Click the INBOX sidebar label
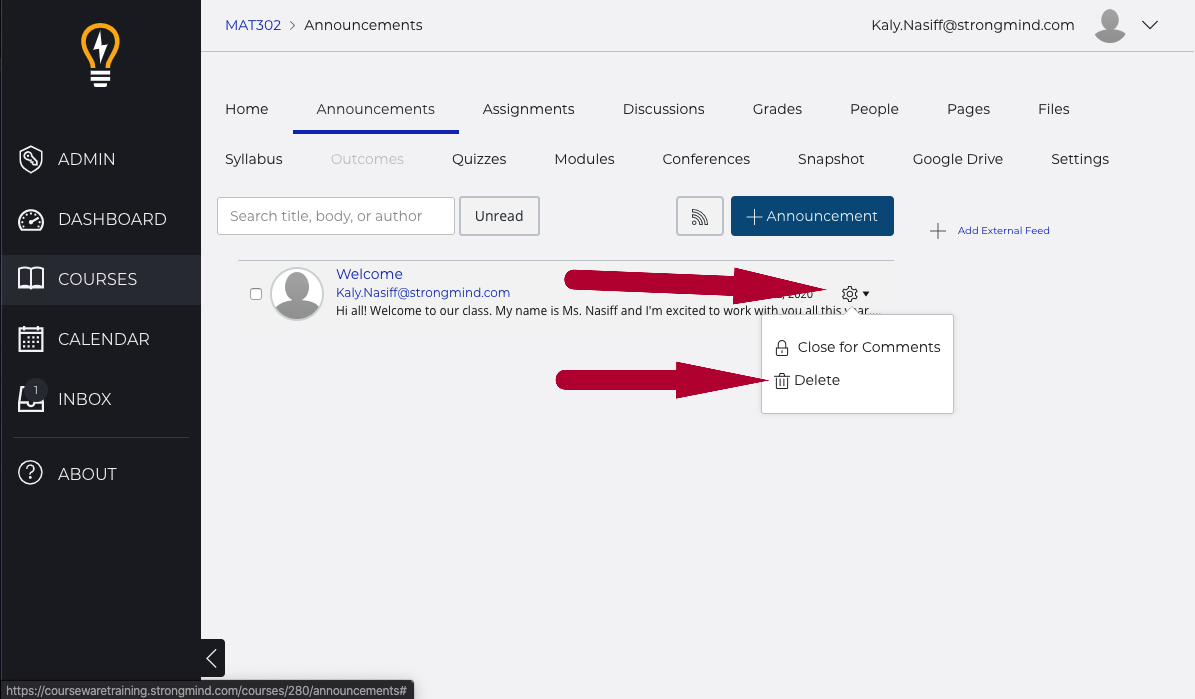Screen dimensions: 1195x699 (85, 399)
